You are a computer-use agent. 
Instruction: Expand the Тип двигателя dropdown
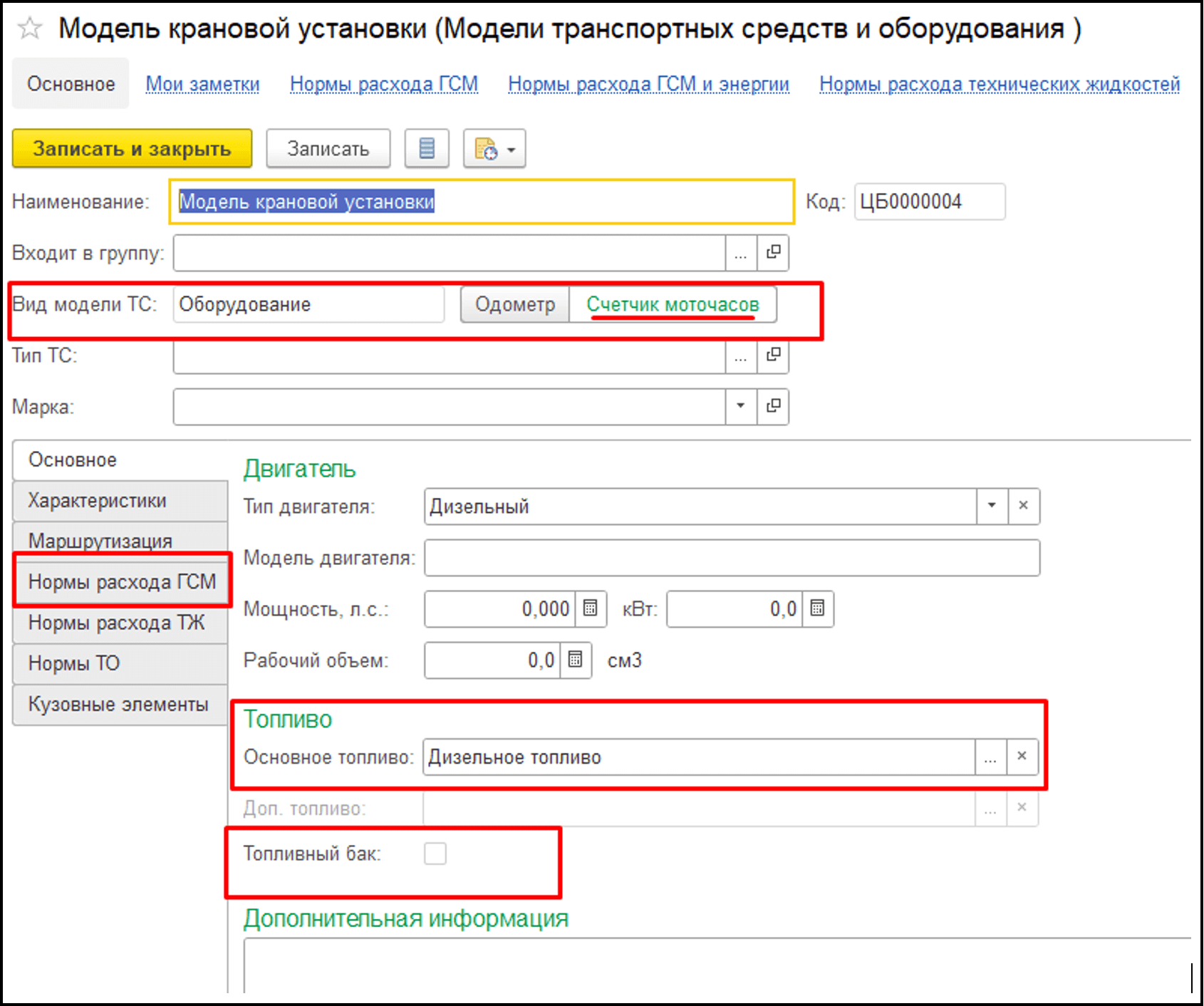[x=992, y=506]
